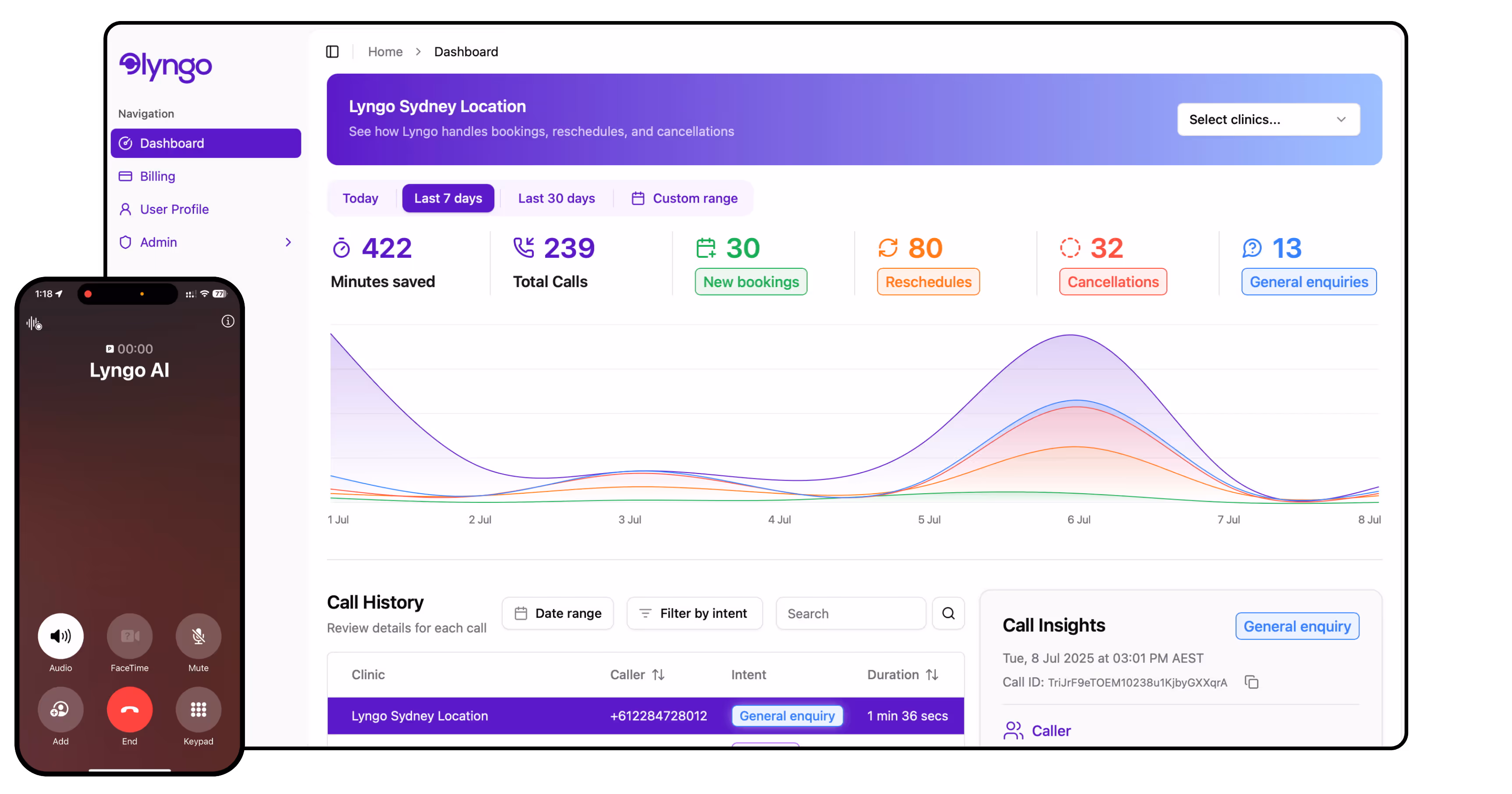Image resolution: width=1512 pixels, height=794 pixels.
Task: Click Home breadcrumb link
Action: [x=385, y=52]
